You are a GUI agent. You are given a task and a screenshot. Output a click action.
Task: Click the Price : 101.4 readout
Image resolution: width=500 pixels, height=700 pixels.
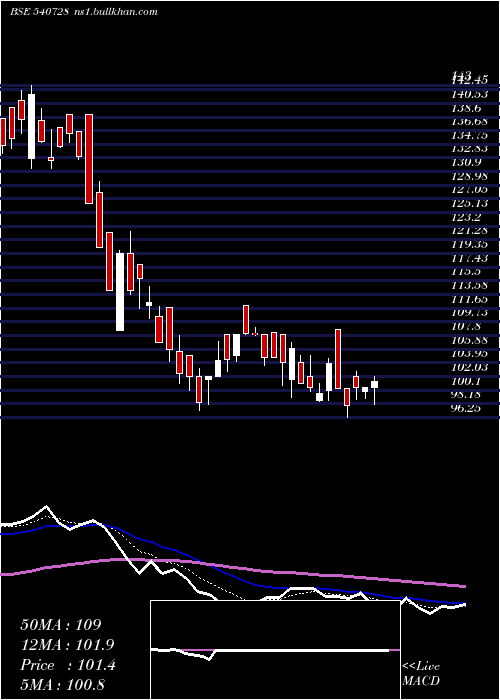pos(68,665)
